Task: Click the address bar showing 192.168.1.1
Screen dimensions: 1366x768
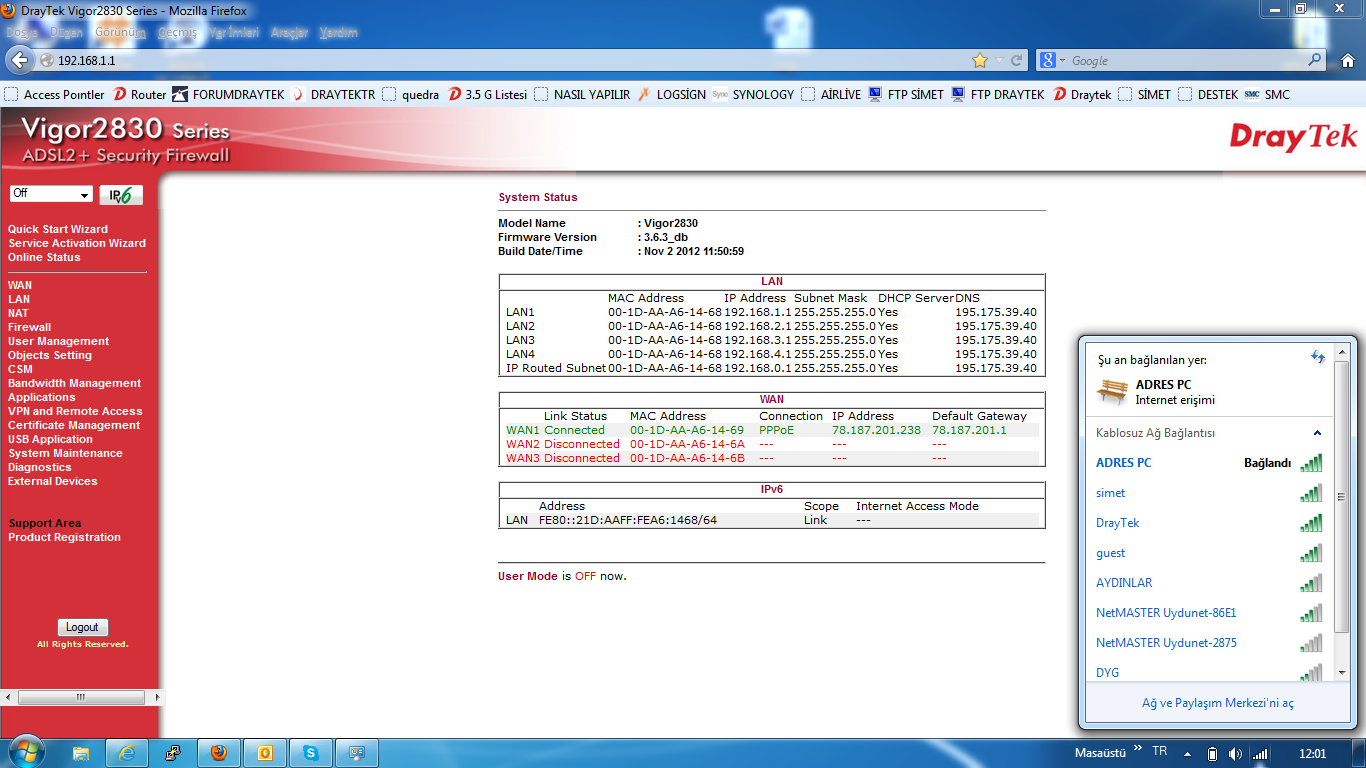Action: [500, 61]
